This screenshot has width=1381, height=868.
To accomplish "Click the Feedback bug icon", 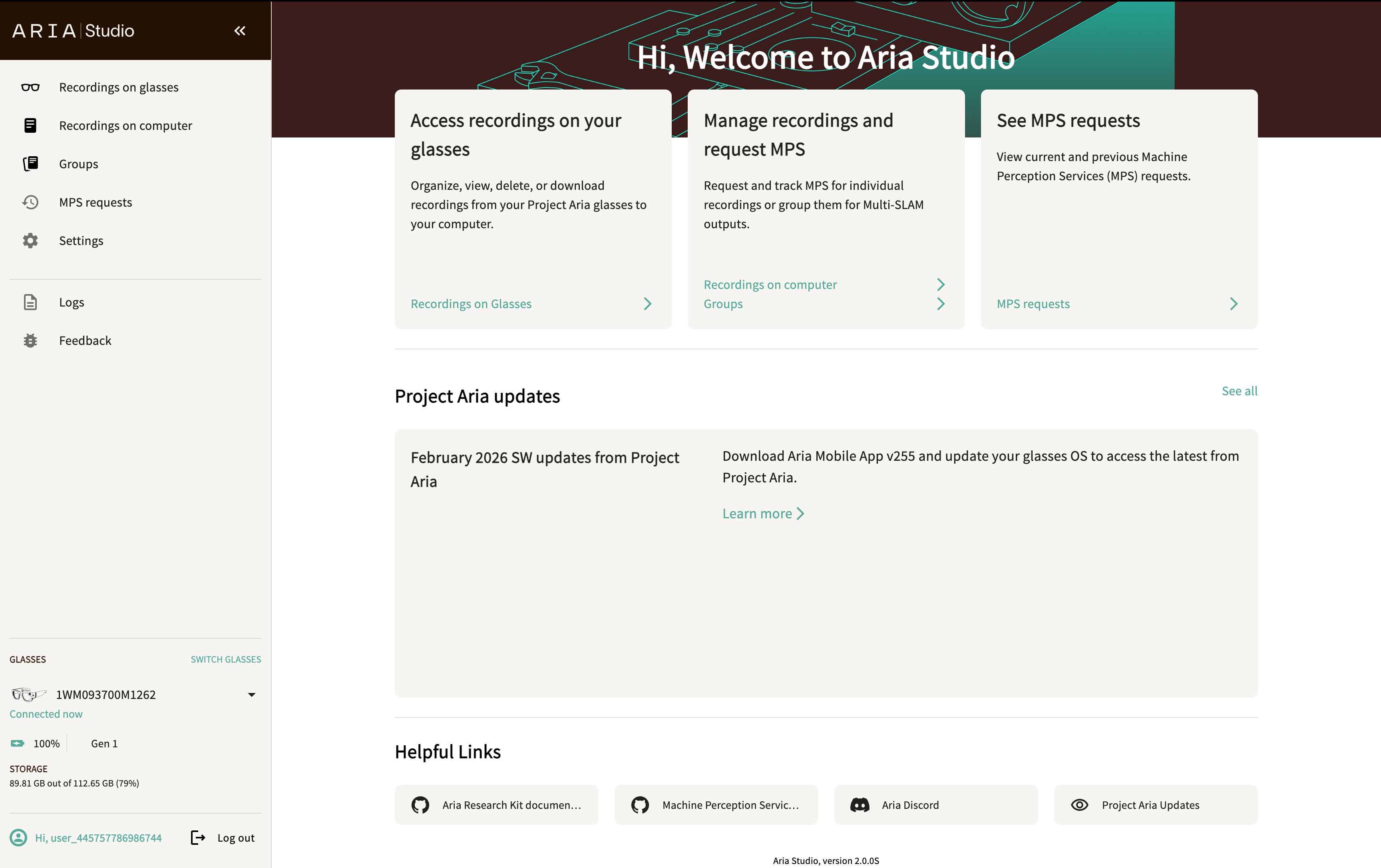I will [x=30, y=340].
